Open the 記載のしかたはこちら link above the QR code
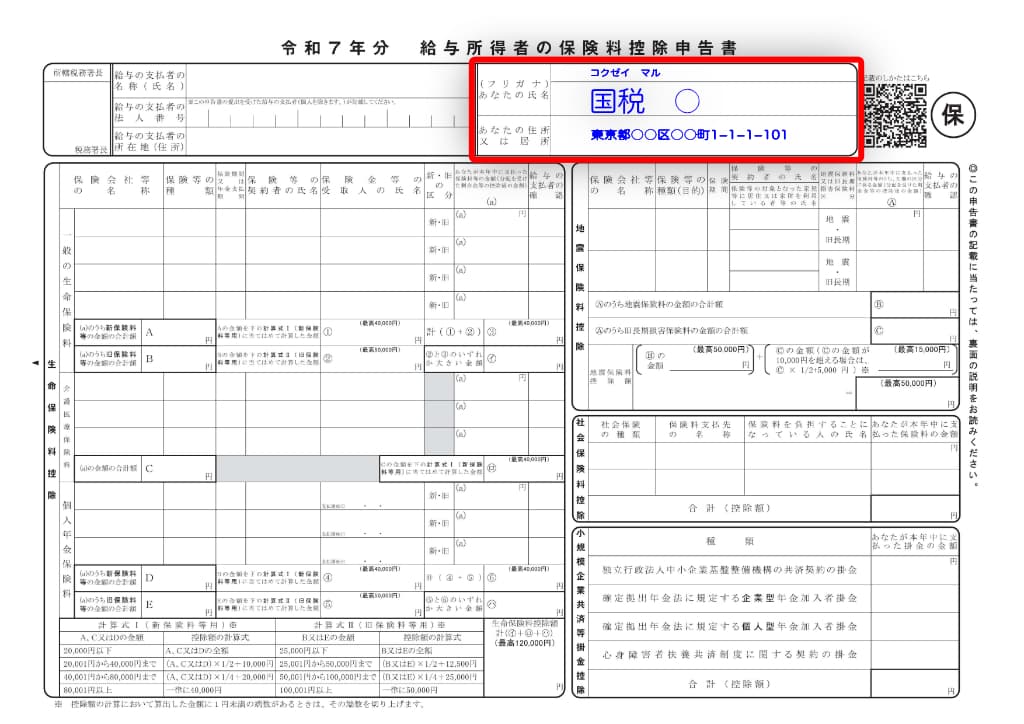 897,78
